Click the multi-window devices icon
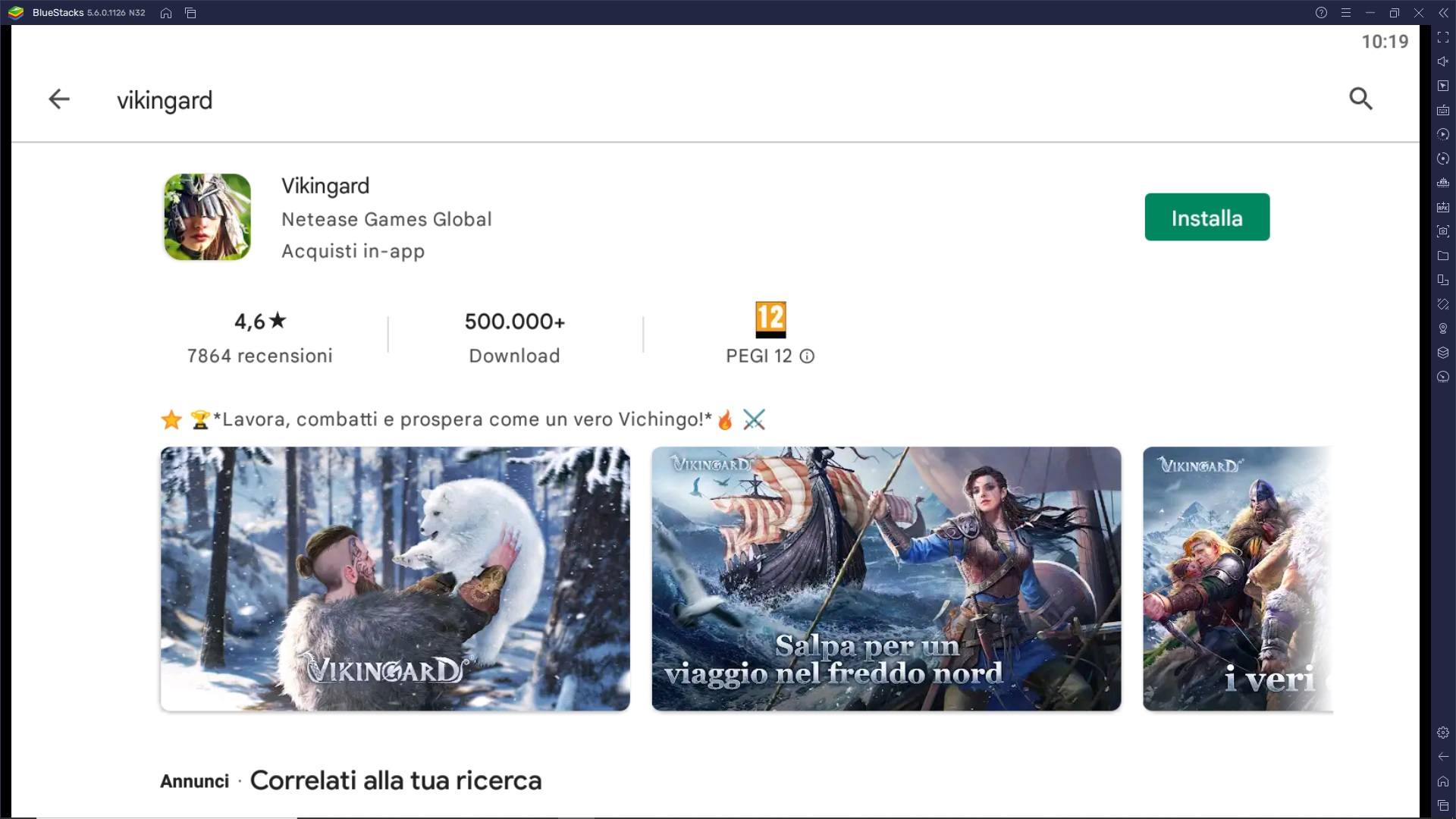 click(x=1443, y=280)
